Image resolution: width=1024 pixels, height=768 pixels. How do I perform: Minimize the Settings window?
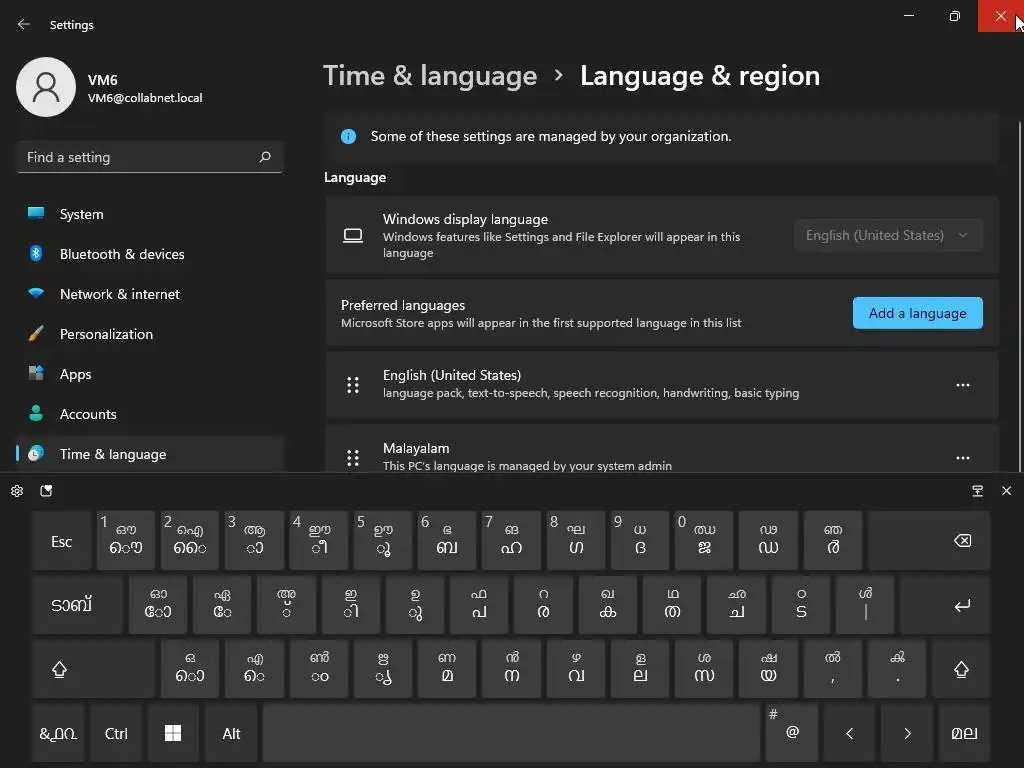909,16
